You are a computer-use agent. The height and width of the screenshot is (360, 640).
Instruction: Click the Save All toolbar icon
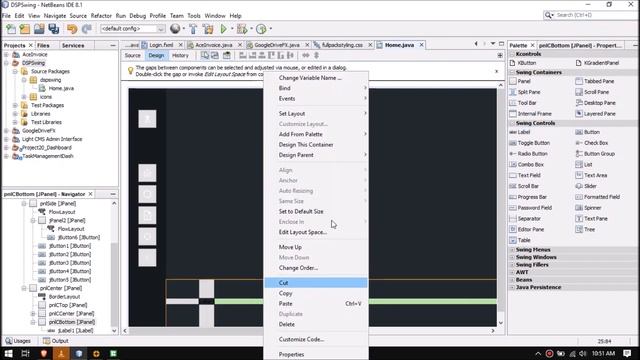point(53,29)
